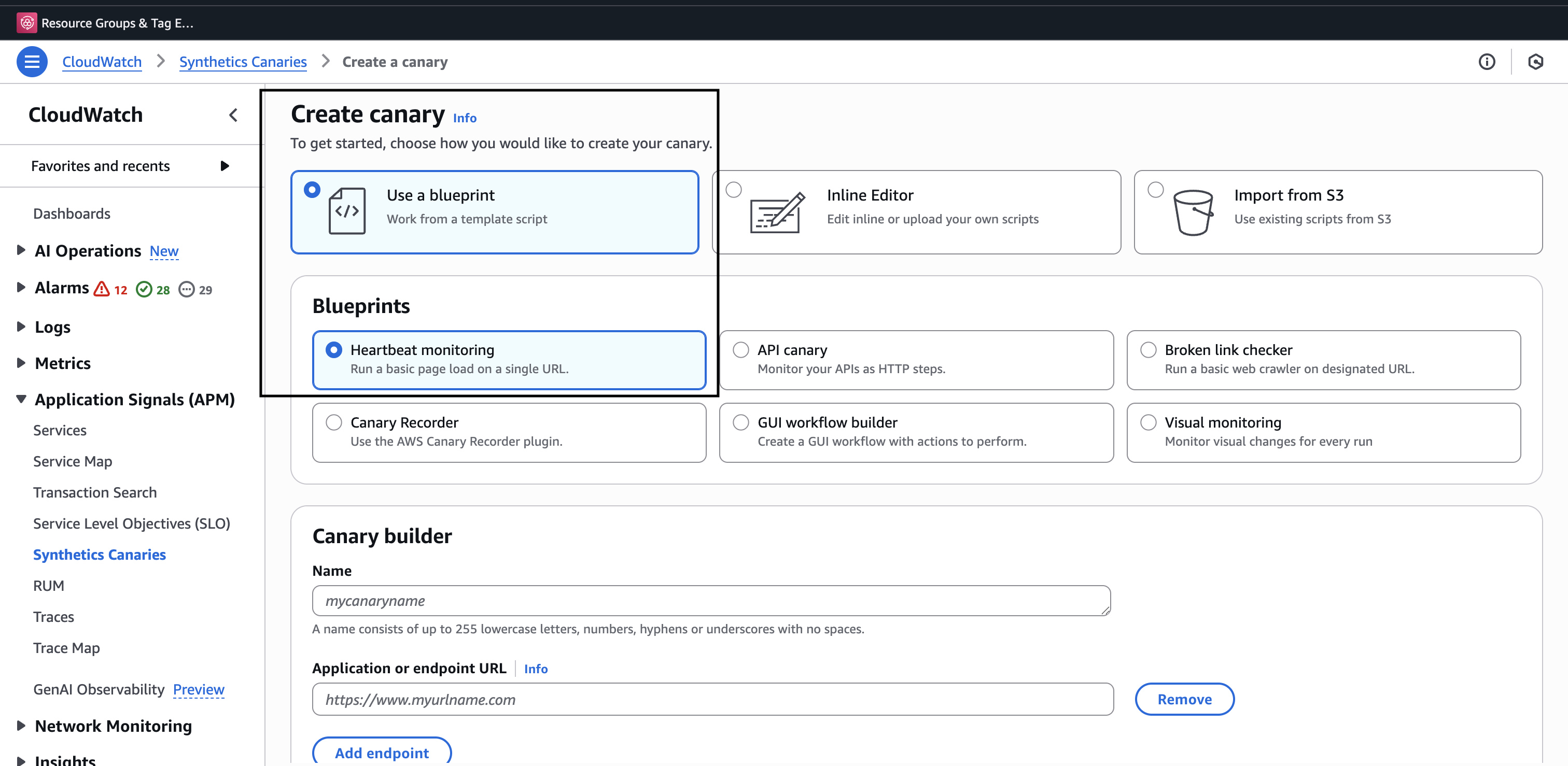Click the insufficient data alarms icon
Viewport: 1568px width, 766px height.
pyautogui.click(x=186, y=289)
